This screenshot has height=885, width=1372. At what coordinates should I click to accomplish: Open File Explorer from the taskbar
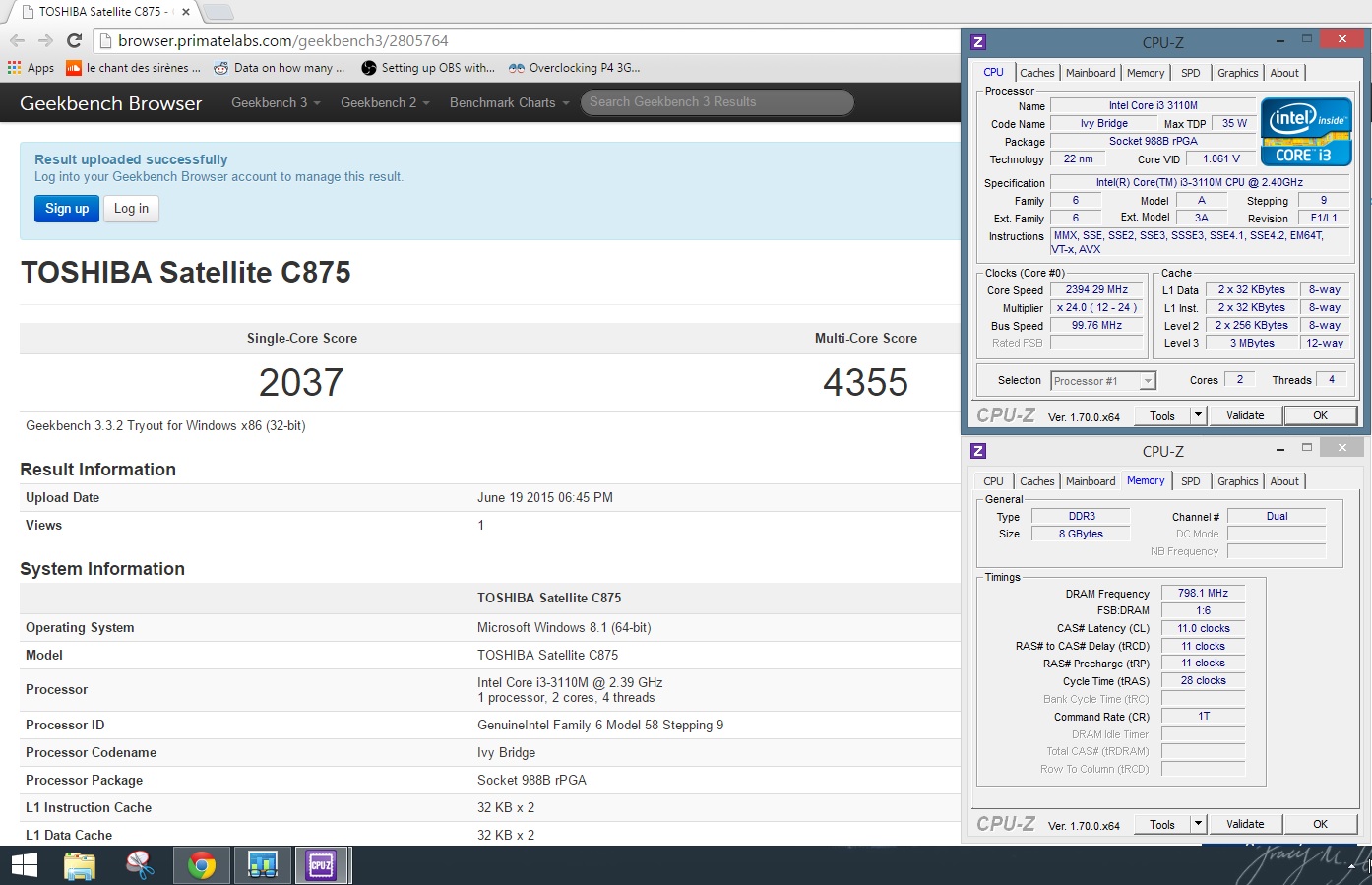[x=80, y=865]
